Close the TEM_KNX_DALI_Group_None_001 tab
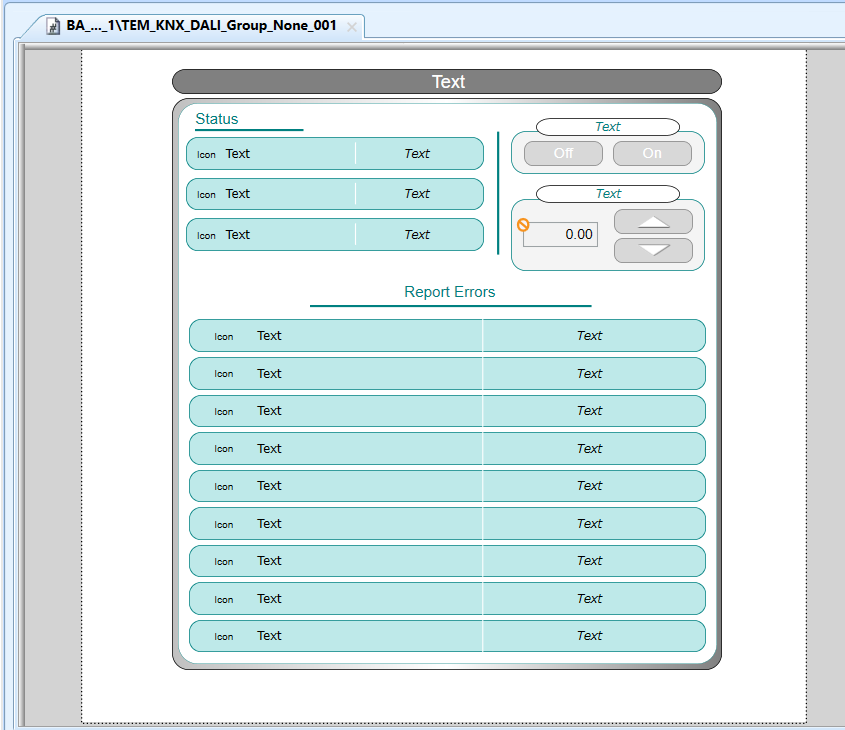This screenshot has width=845, height=730. 351,27
